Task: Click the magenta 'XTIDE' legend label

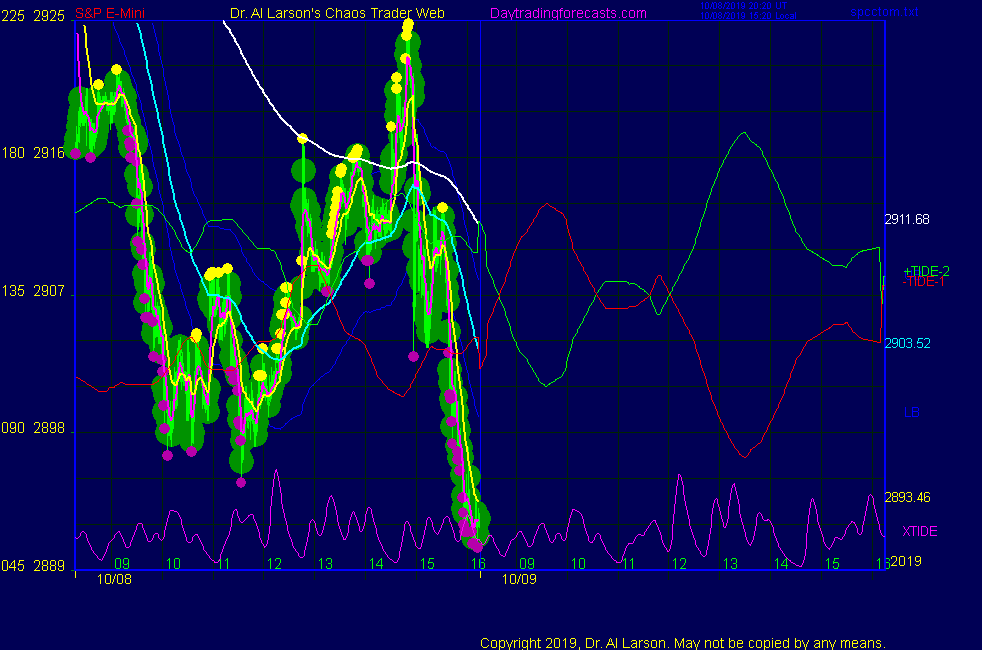Action: (x=920, y=531)
